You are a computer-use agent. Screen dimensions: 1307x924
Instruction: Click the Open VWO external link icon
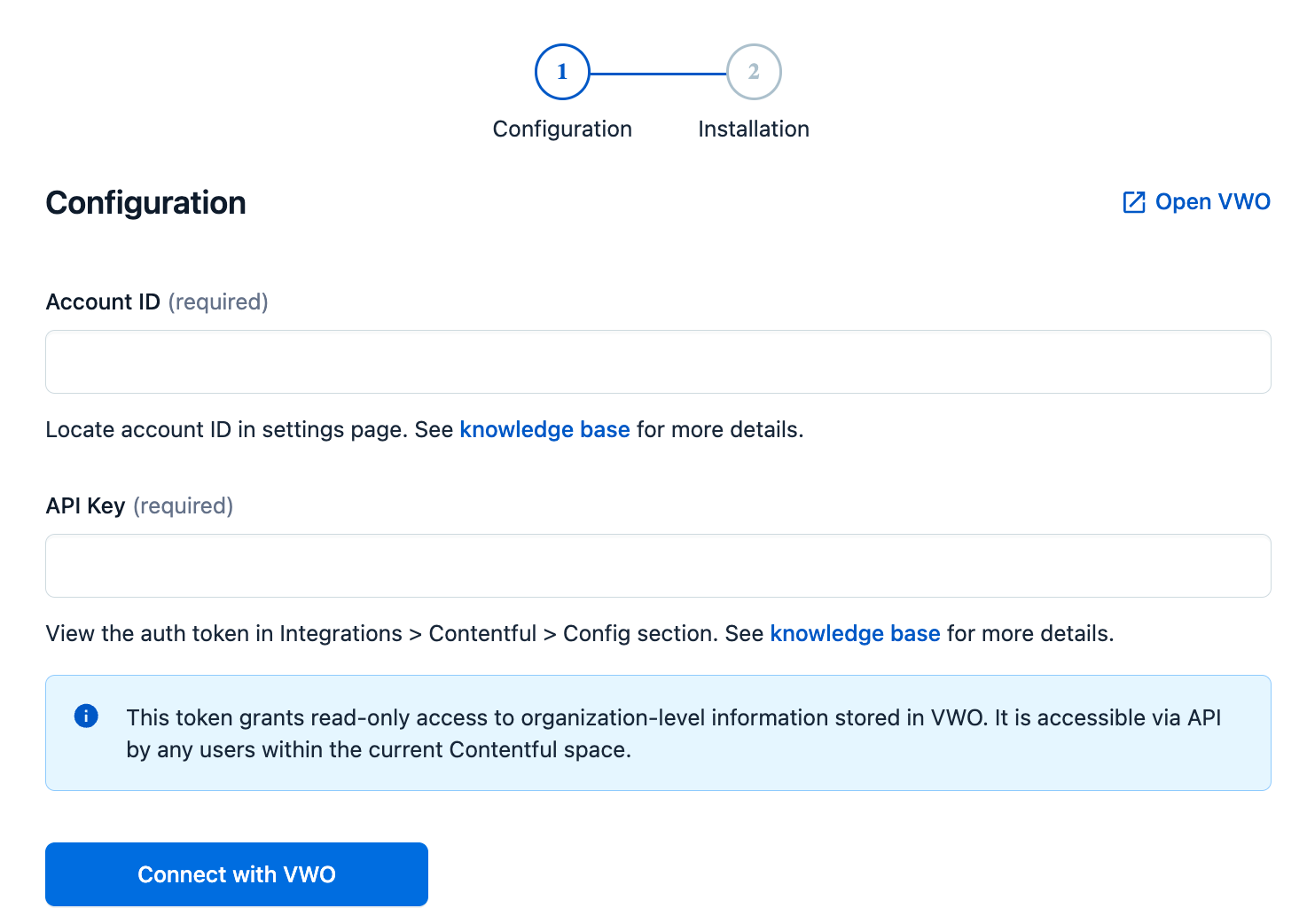[x=1134, y=202]
